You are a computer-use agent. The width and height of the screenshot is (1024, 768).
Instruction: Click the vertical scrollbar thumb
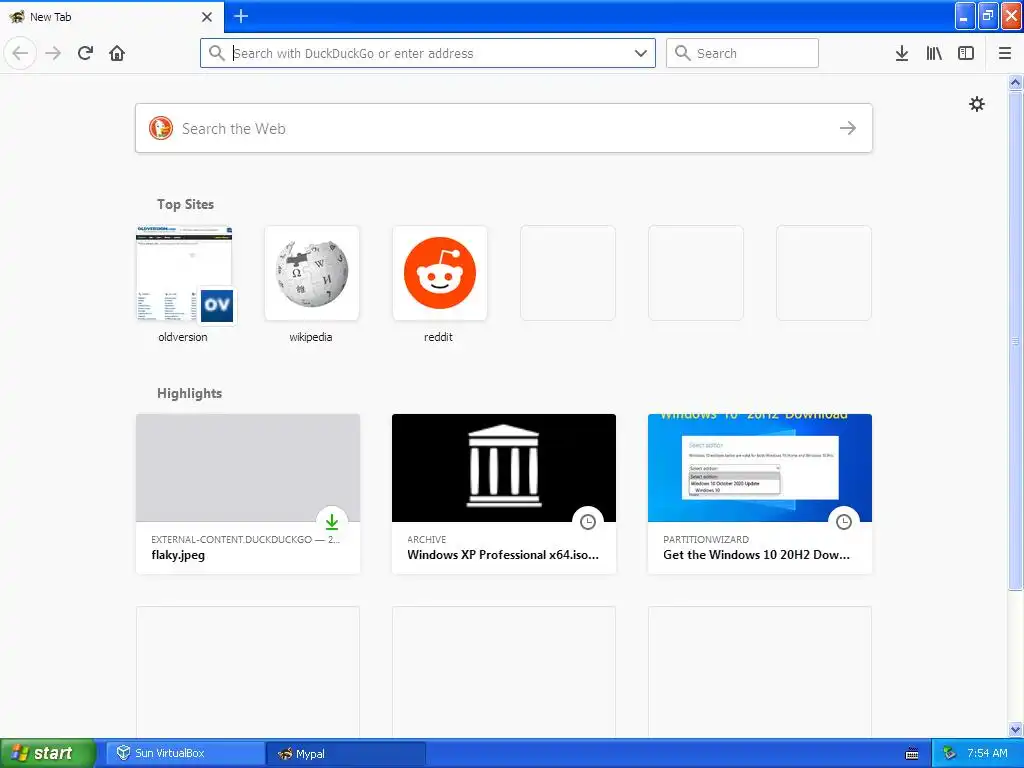tap(1016, 340)
